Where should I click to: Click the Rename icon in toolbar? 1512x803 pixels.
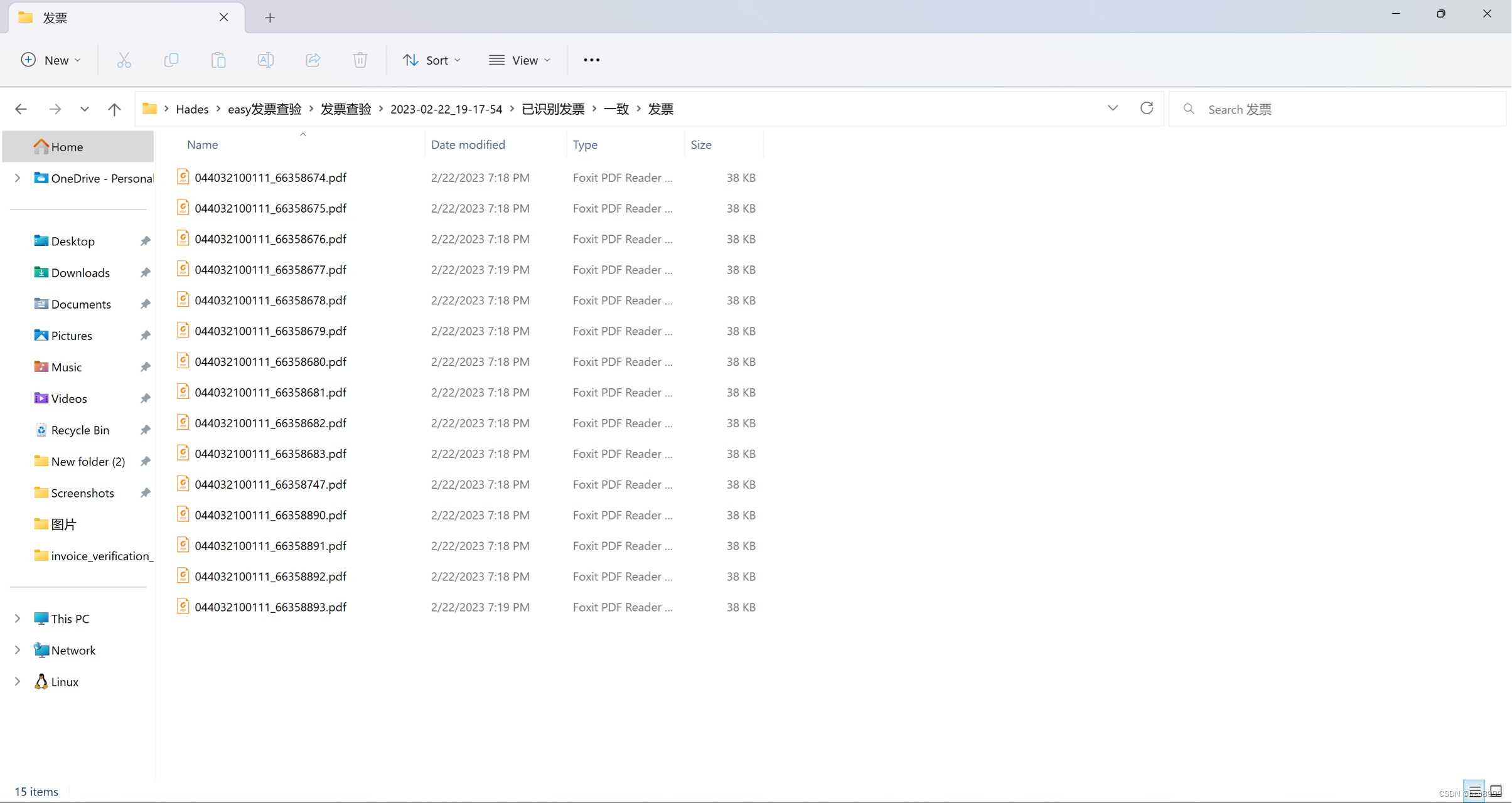point(265,60)
